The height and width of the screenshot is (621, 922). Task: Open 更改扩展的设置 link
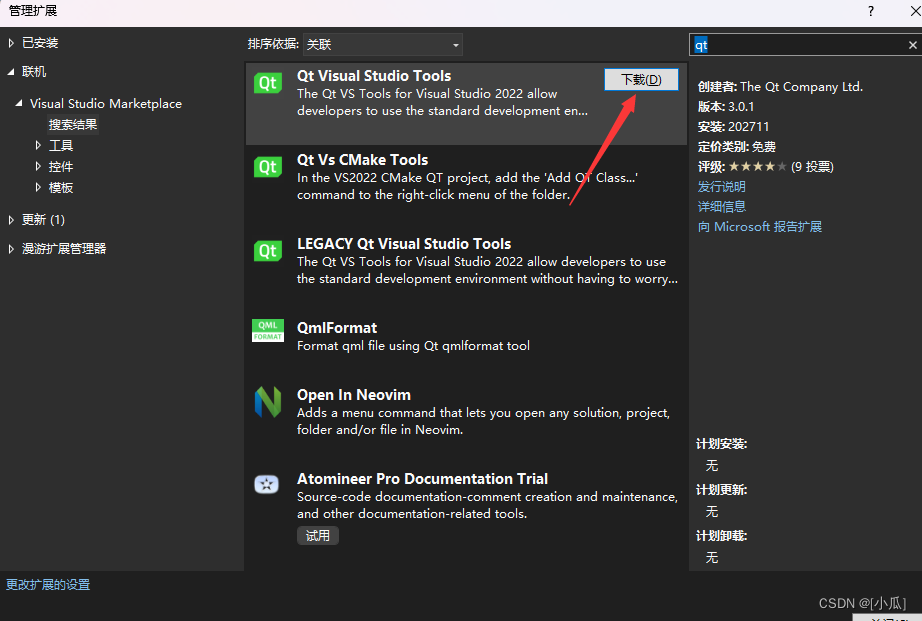click(x=48, y=585)
